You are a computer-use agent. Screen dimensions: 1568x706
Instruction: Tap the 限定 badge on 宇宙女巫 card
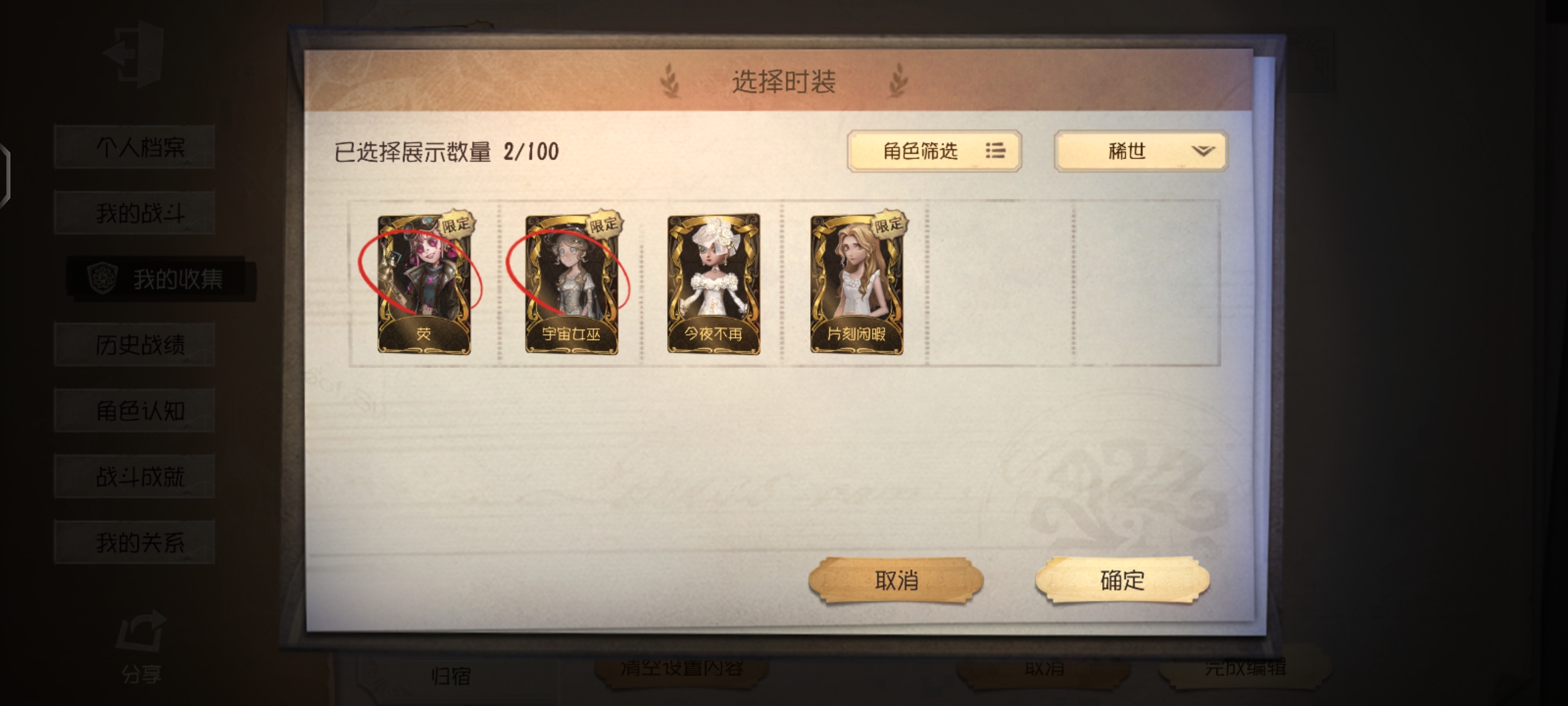603,224
